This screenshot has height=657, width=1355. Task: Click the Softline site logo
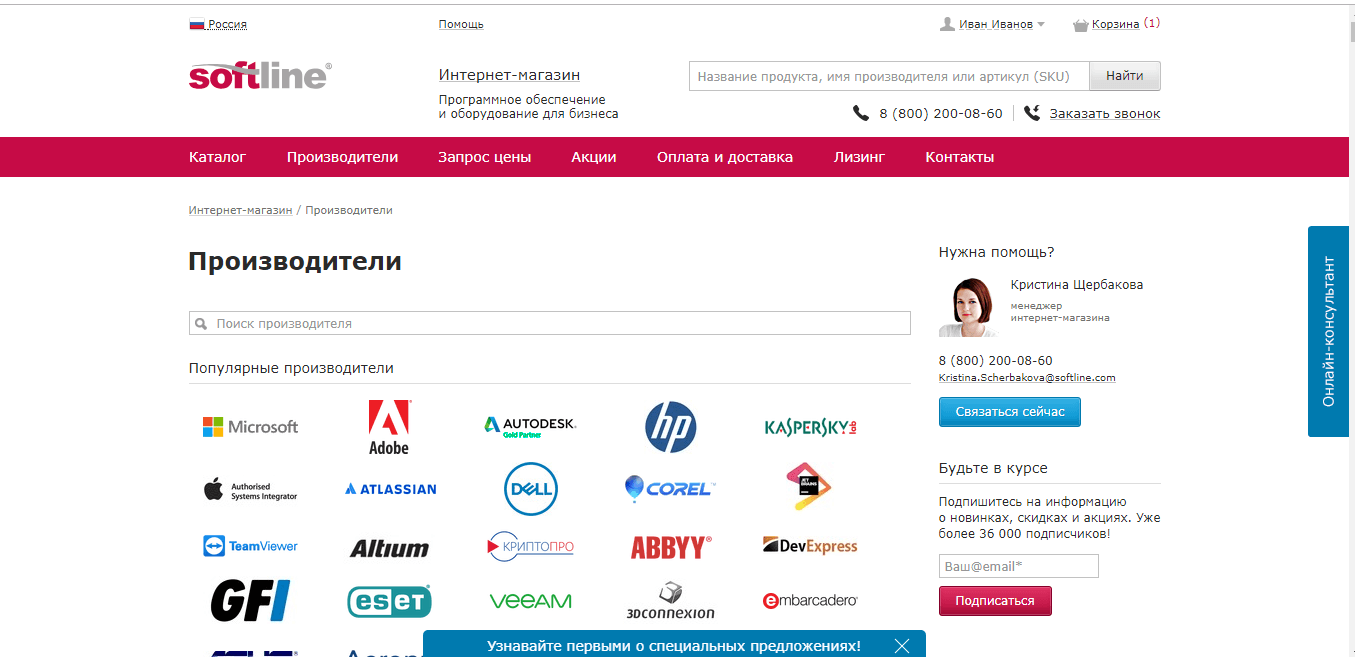(x=260, y=76)
